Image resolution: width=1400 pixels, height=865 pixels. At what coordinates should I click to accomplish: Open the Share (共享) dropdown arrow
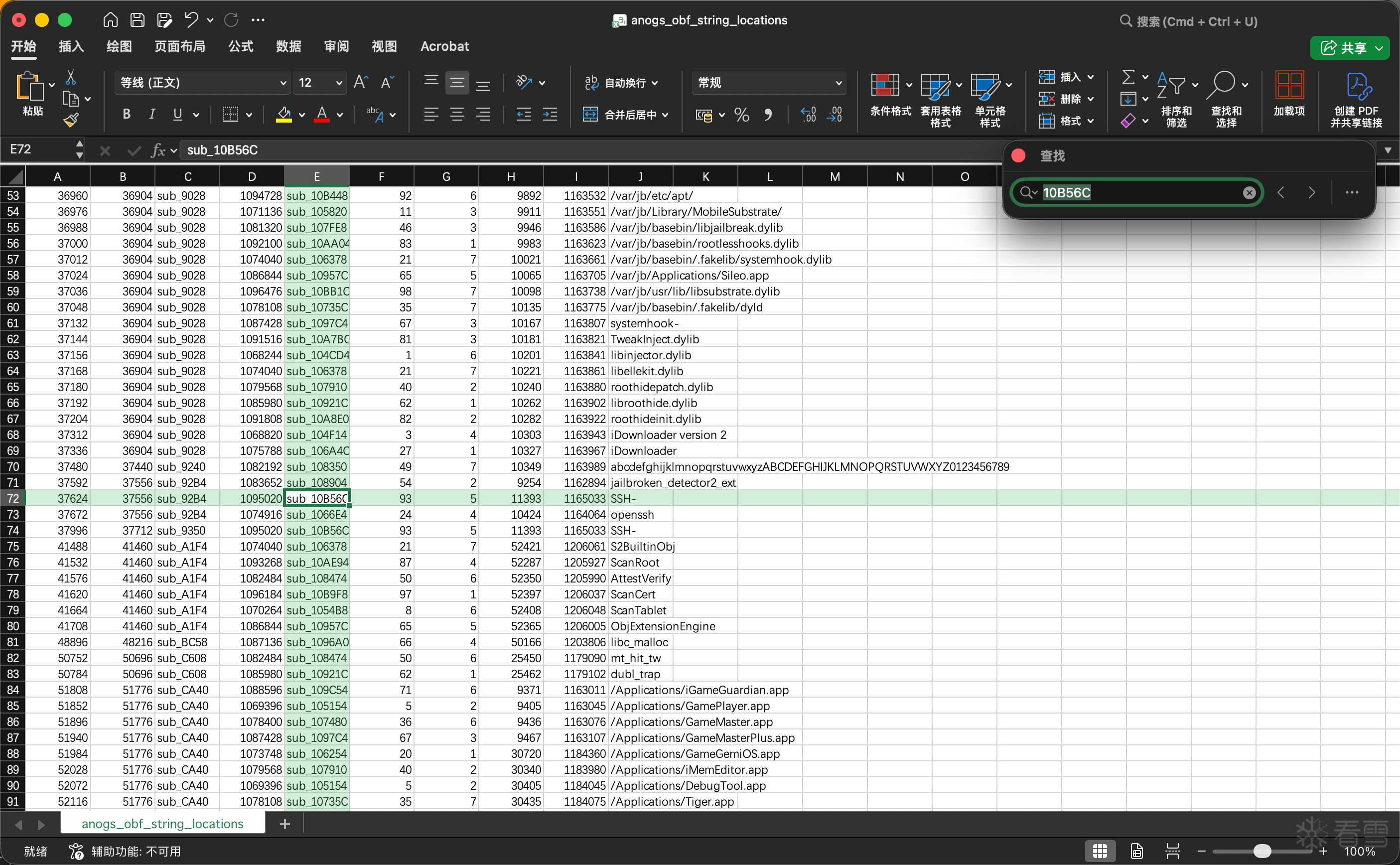pos(1380,48)
